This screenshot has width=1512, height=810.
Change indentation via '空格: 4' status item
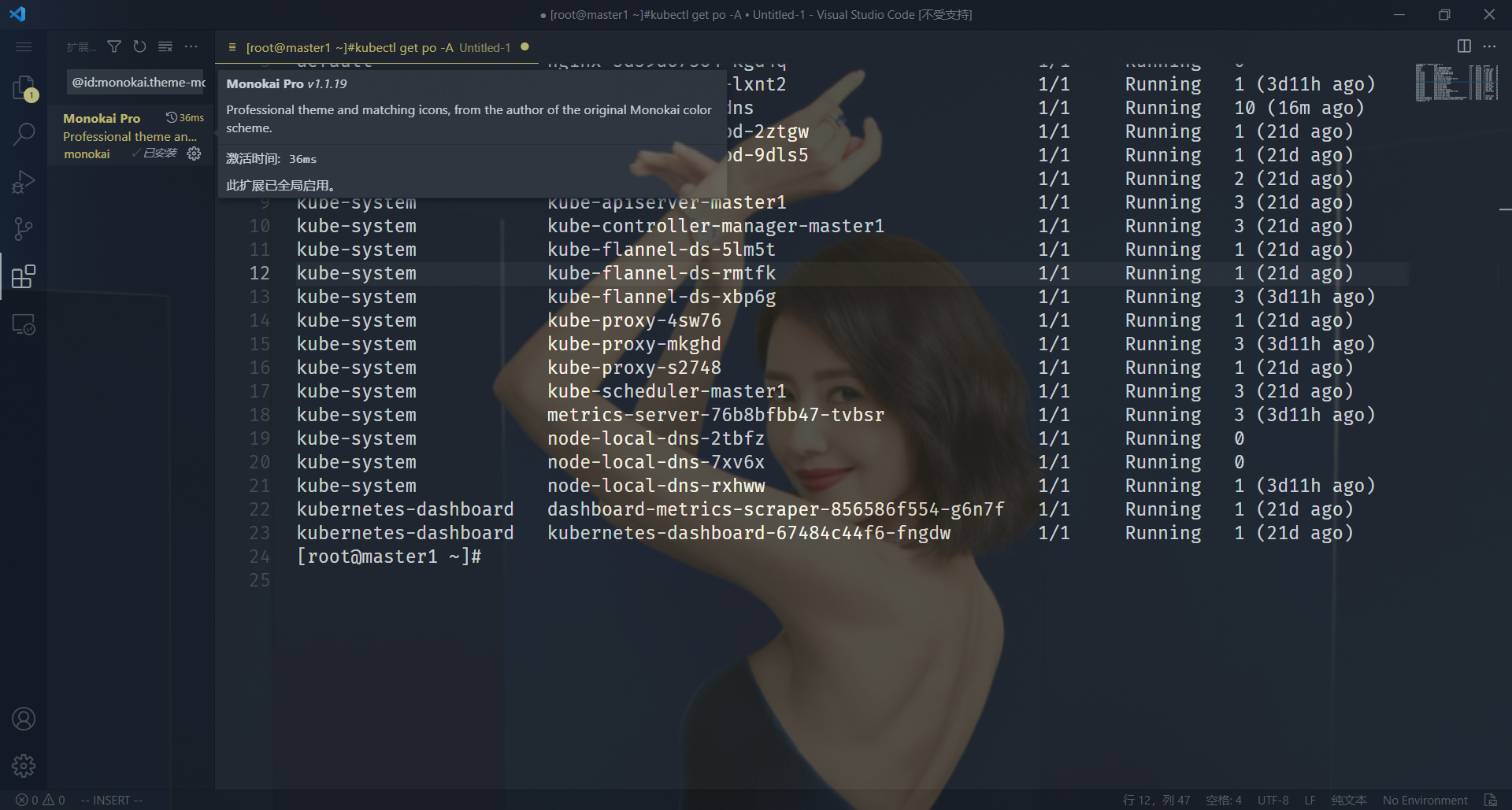pyautogui.click(x=1224, y=801)
